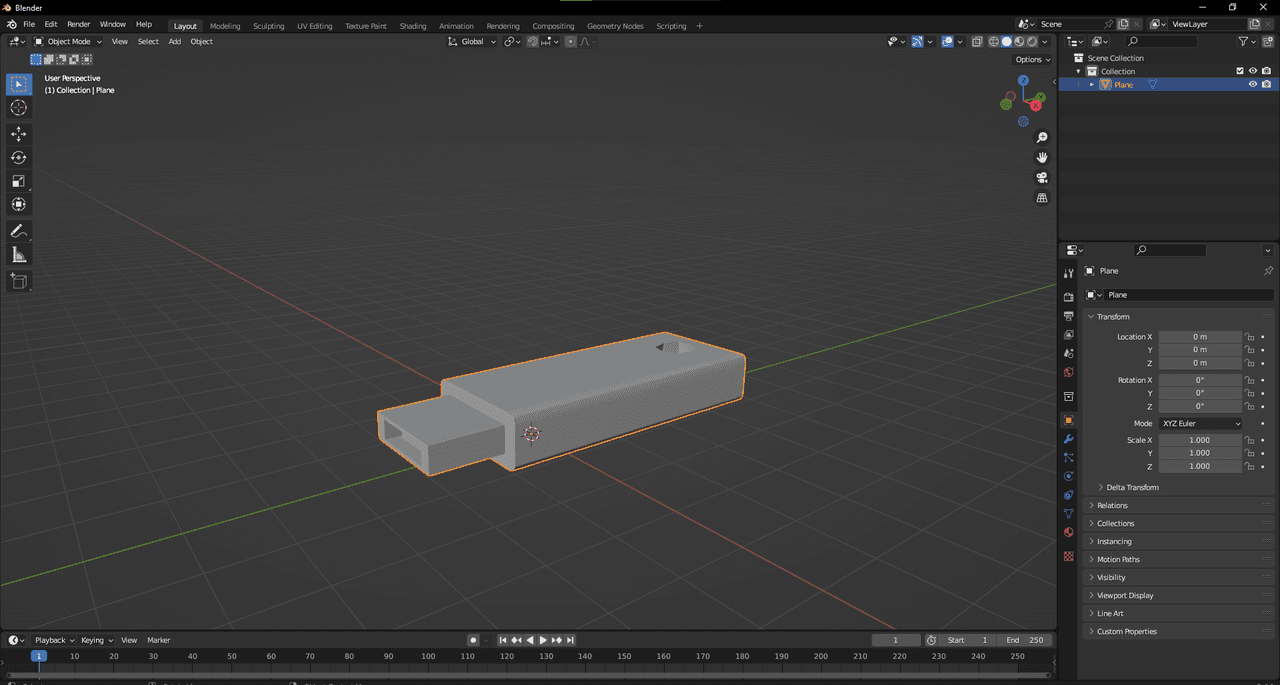Click the timeline End frame field
This screenshot has height=685, width=1280.
pyautogui.click(x=1025, y=640)
